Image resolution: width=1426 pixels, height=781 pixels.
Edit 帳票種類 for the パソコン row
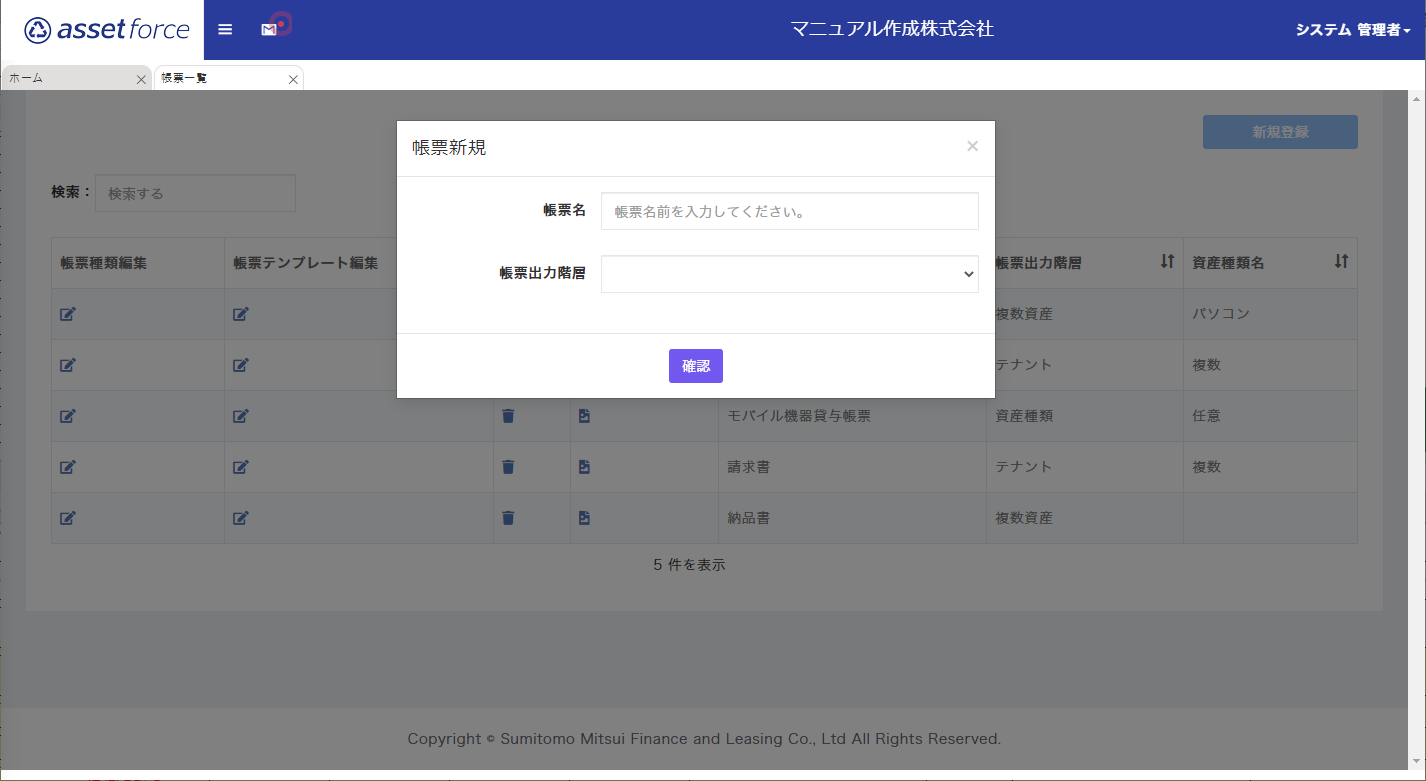coord(68,314)
